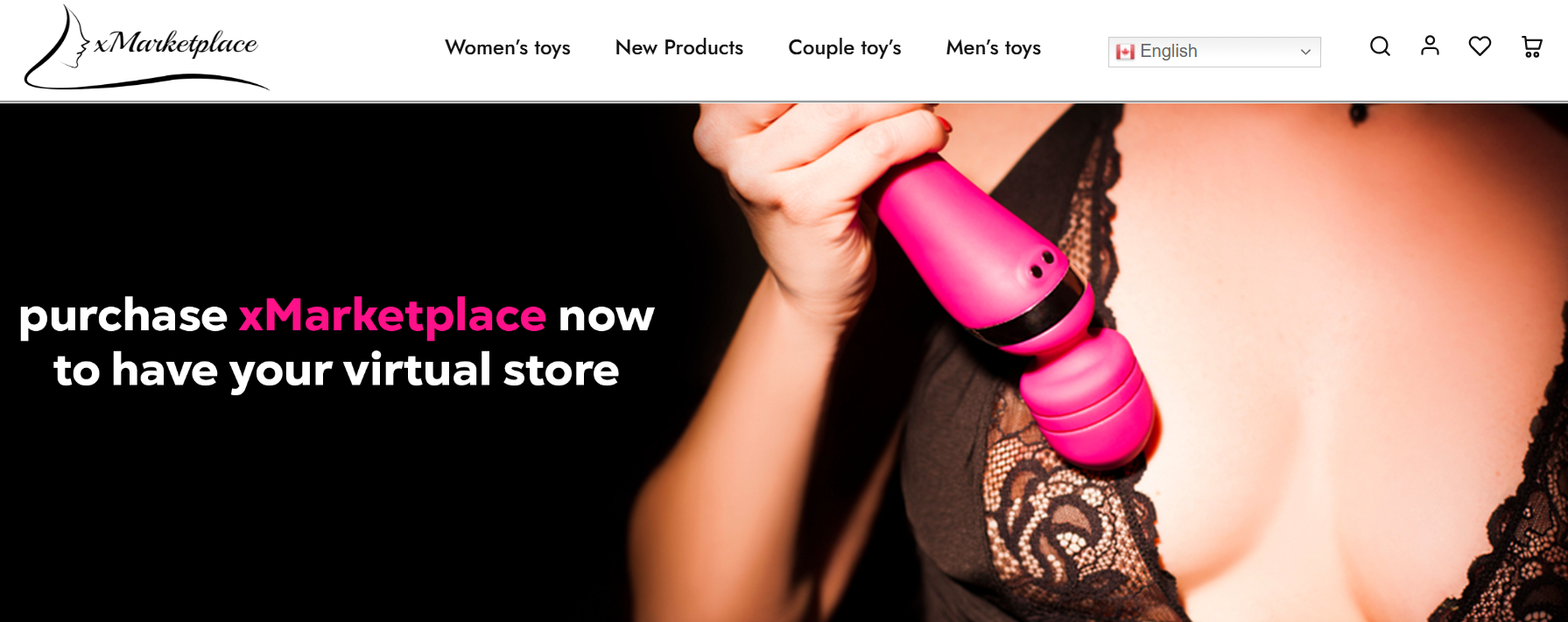This screenshot has height=622, width=1568.
Task: Click the user account icon
Action: coord(1430,46)
